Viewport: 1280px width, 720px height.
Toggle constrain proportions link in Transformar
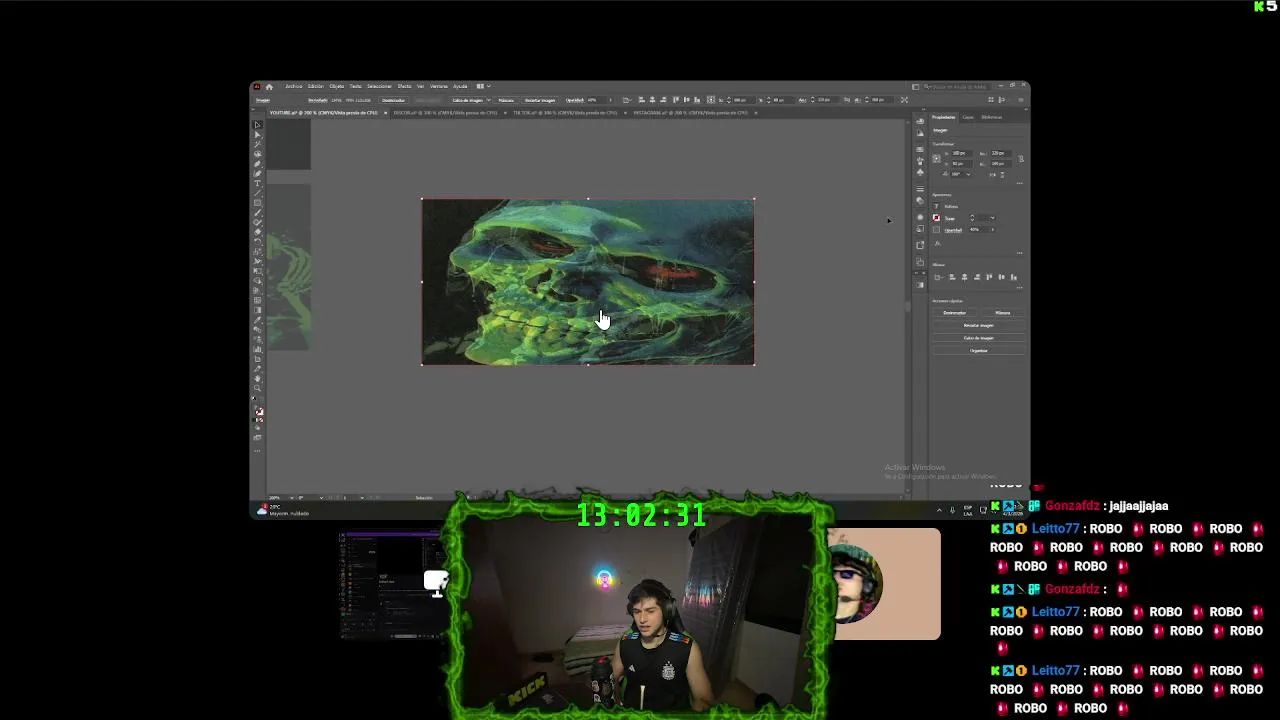[x=1021, y=158]
